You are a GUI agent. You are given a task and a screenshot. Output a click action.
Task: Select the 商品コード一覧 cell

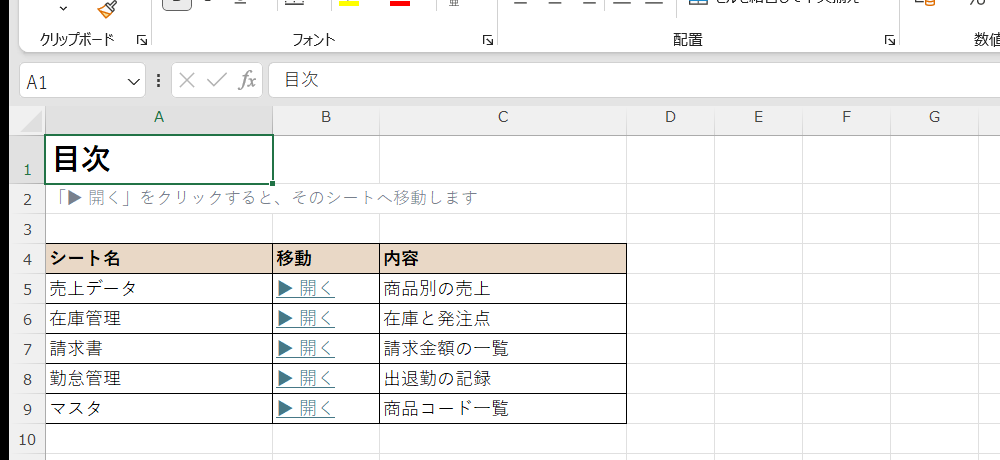[x=503, y=408]
